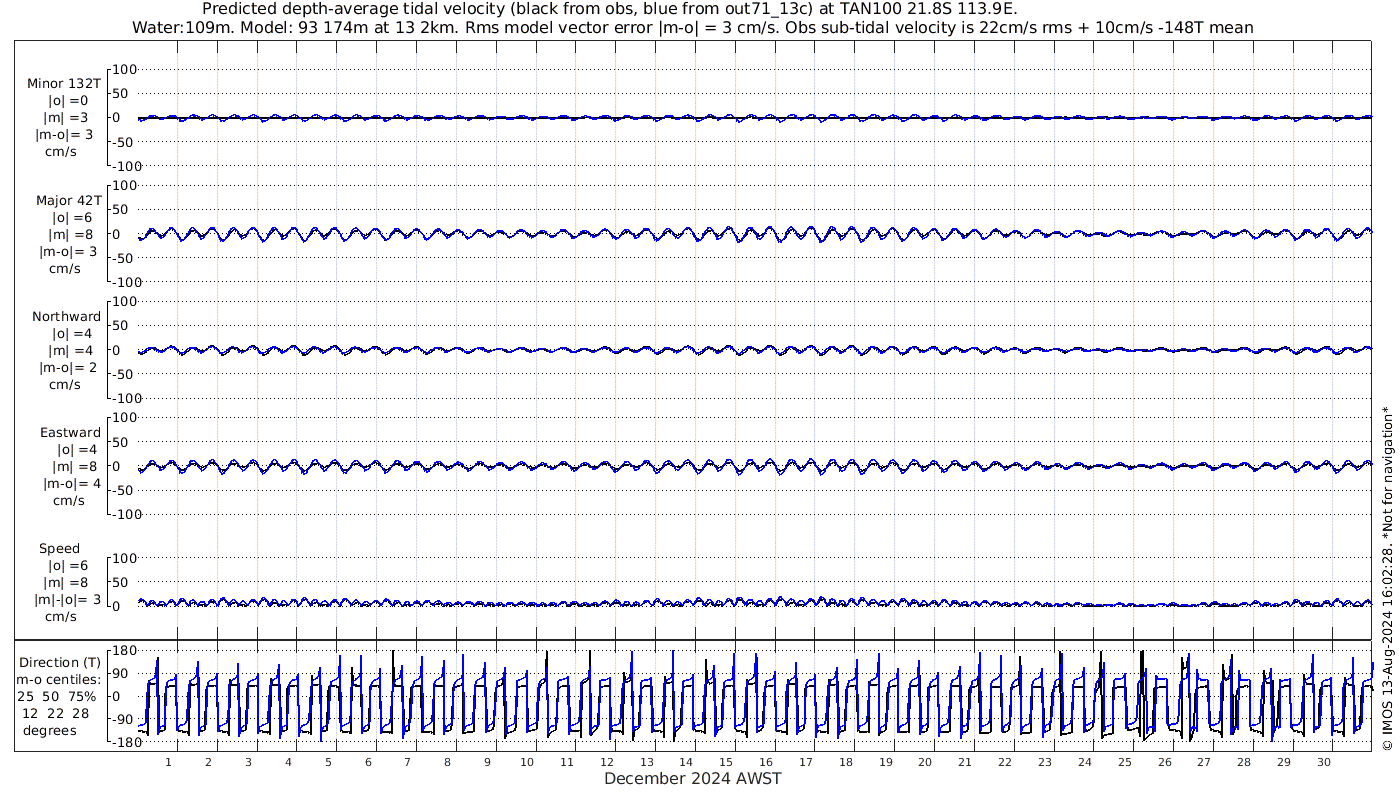Click '|o| =6' under the Major 42T label
Screen dimensions: 1400x800
(71, 217)
